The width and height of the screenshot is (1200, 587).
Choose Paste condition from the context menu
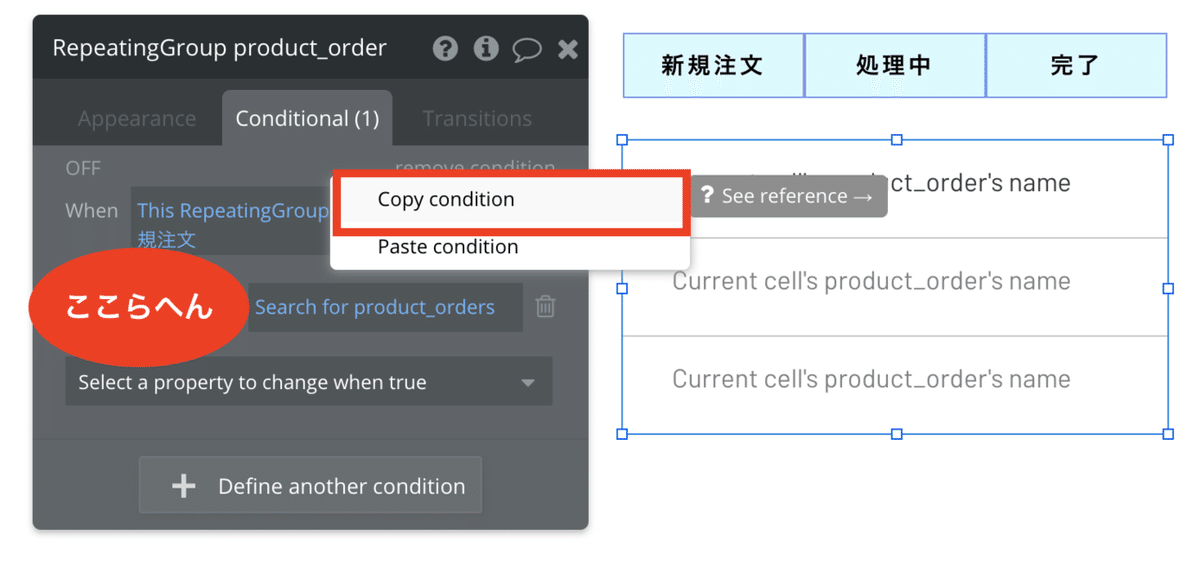(x=448, y=246)
